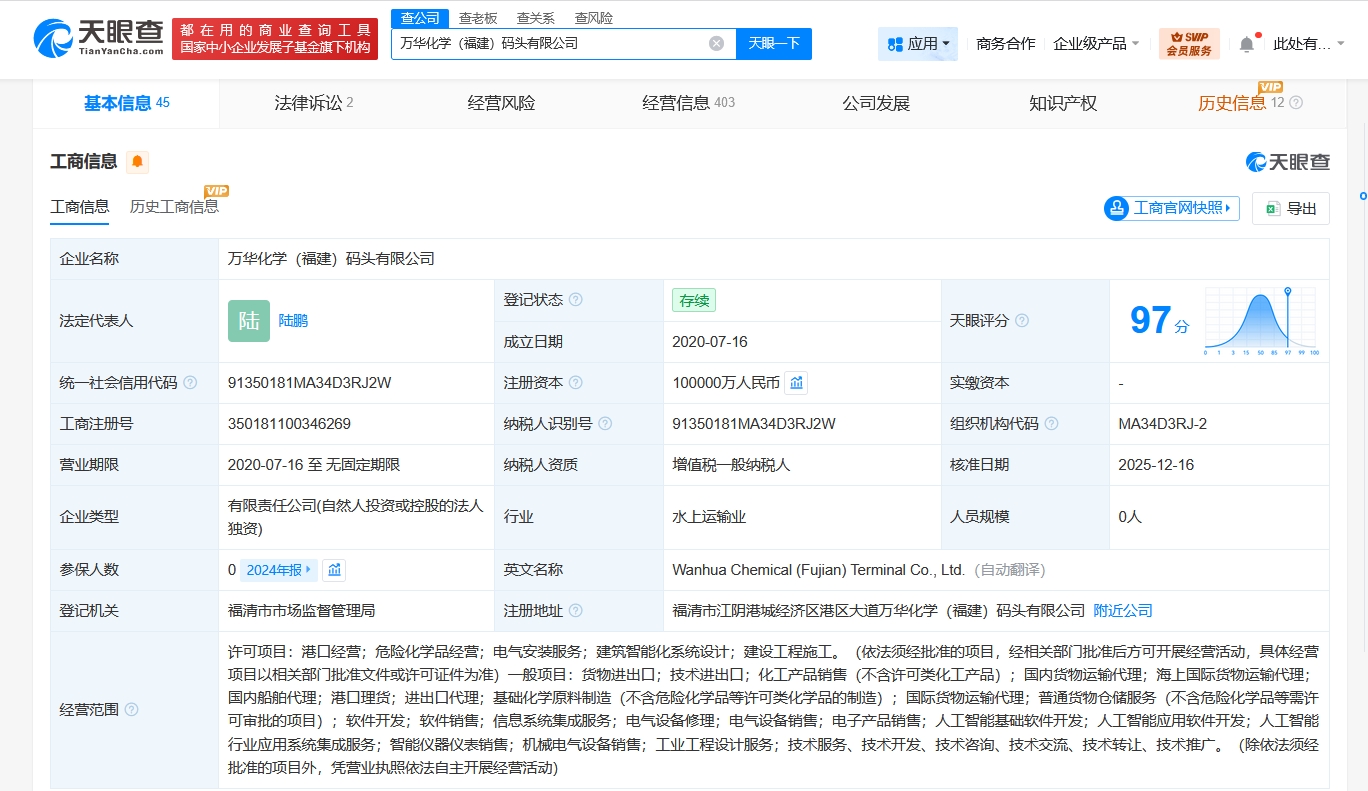Click help icon beside 统一社会信用代码

coord(190,383)
